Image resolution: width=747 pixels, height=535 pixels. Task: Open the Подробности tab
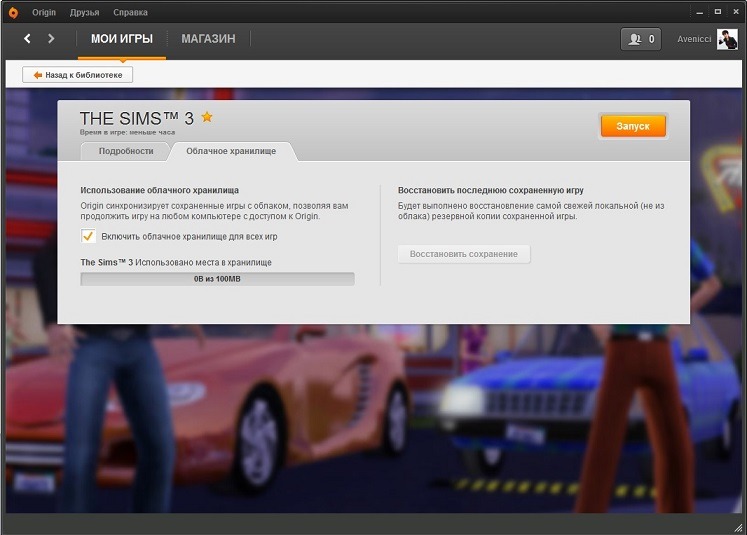coord(126,151)
